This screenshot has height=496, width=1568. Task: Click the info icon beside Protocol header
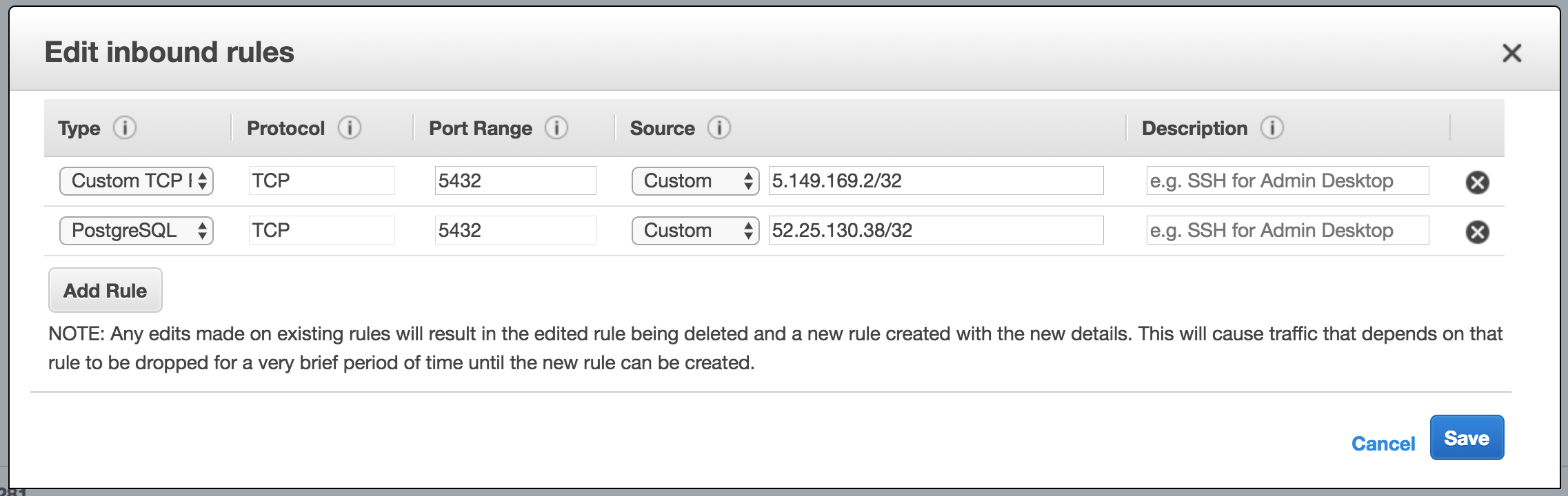click(x=349, y=128)
